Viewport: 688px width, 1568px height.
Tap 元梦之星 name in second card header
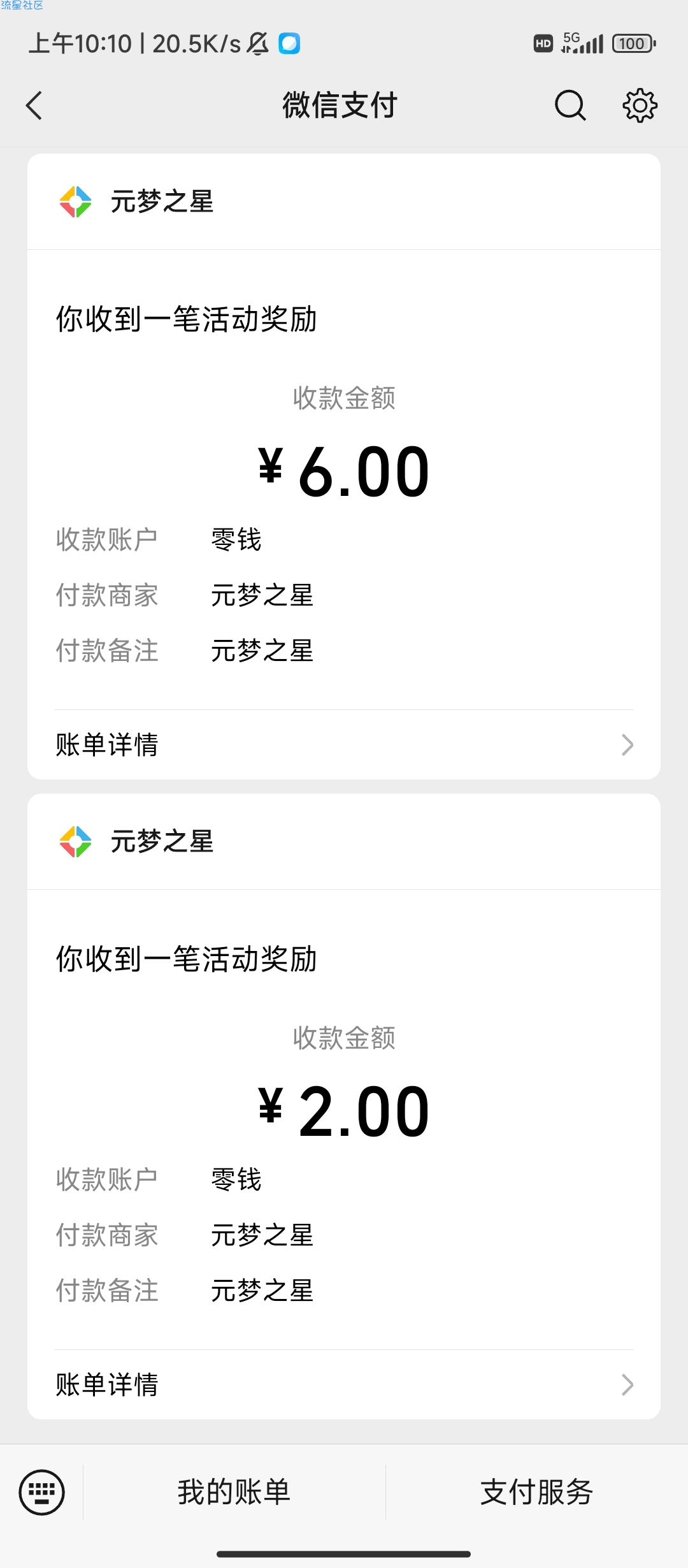click(x=162, y=841)
